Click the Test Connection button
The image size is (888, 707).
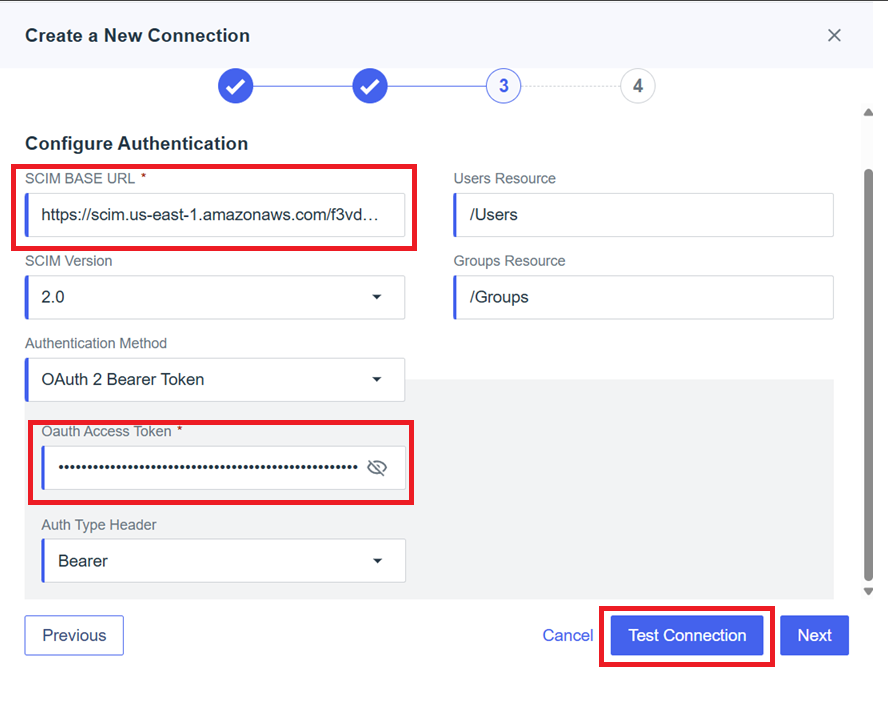tap(686, 635)
